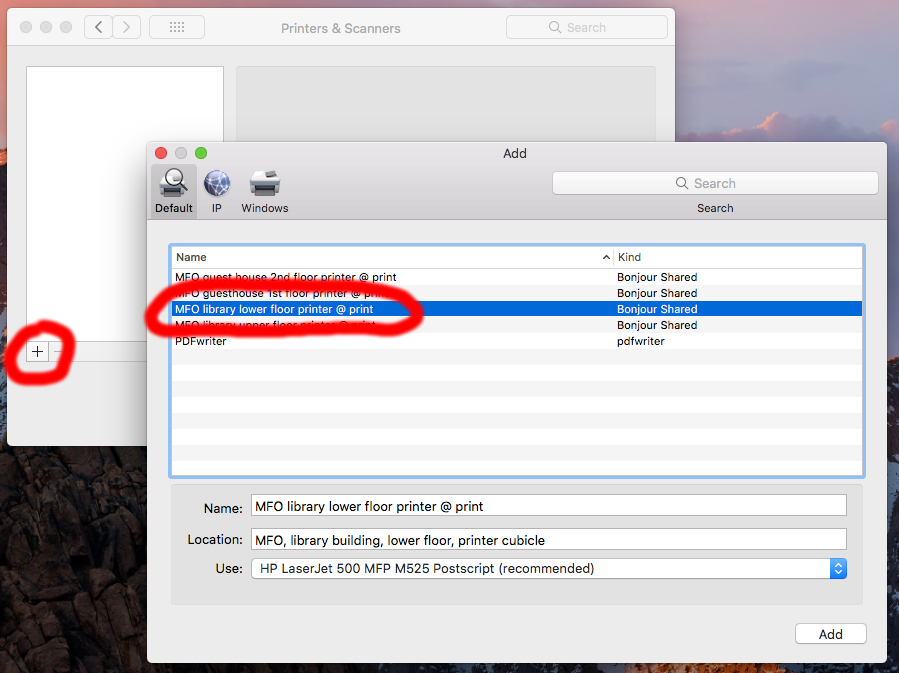
Task: Open the Use driver dropdown
Action: 838,568
